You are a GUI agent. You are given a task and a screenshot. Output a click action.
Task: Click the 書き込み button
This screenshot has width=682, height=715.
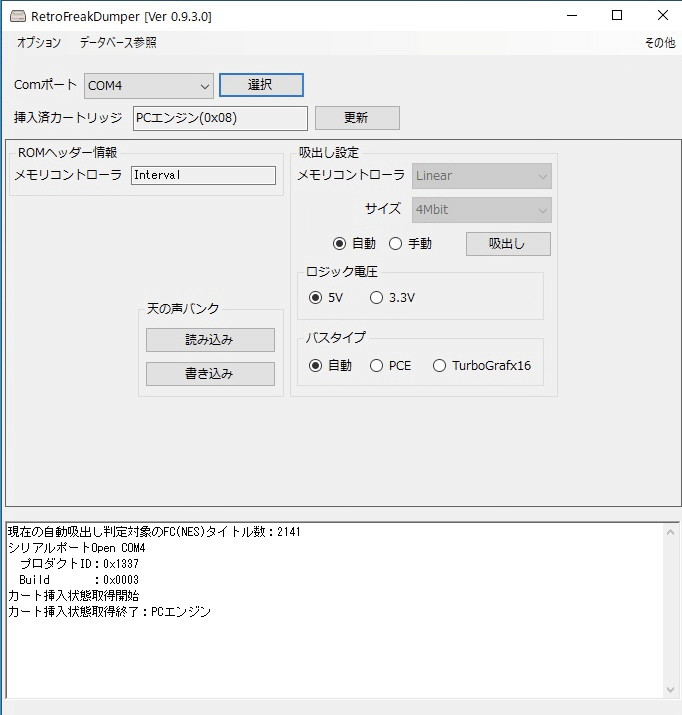pos(210,374)
